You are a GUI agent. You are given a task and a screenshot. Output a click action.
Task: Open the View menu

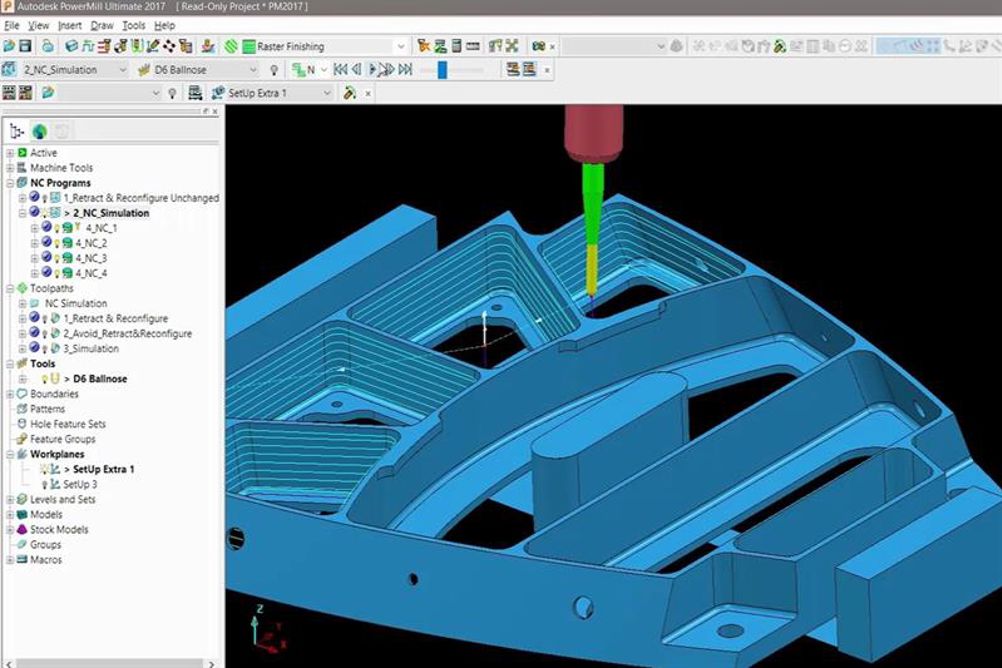tap(38, 26)
